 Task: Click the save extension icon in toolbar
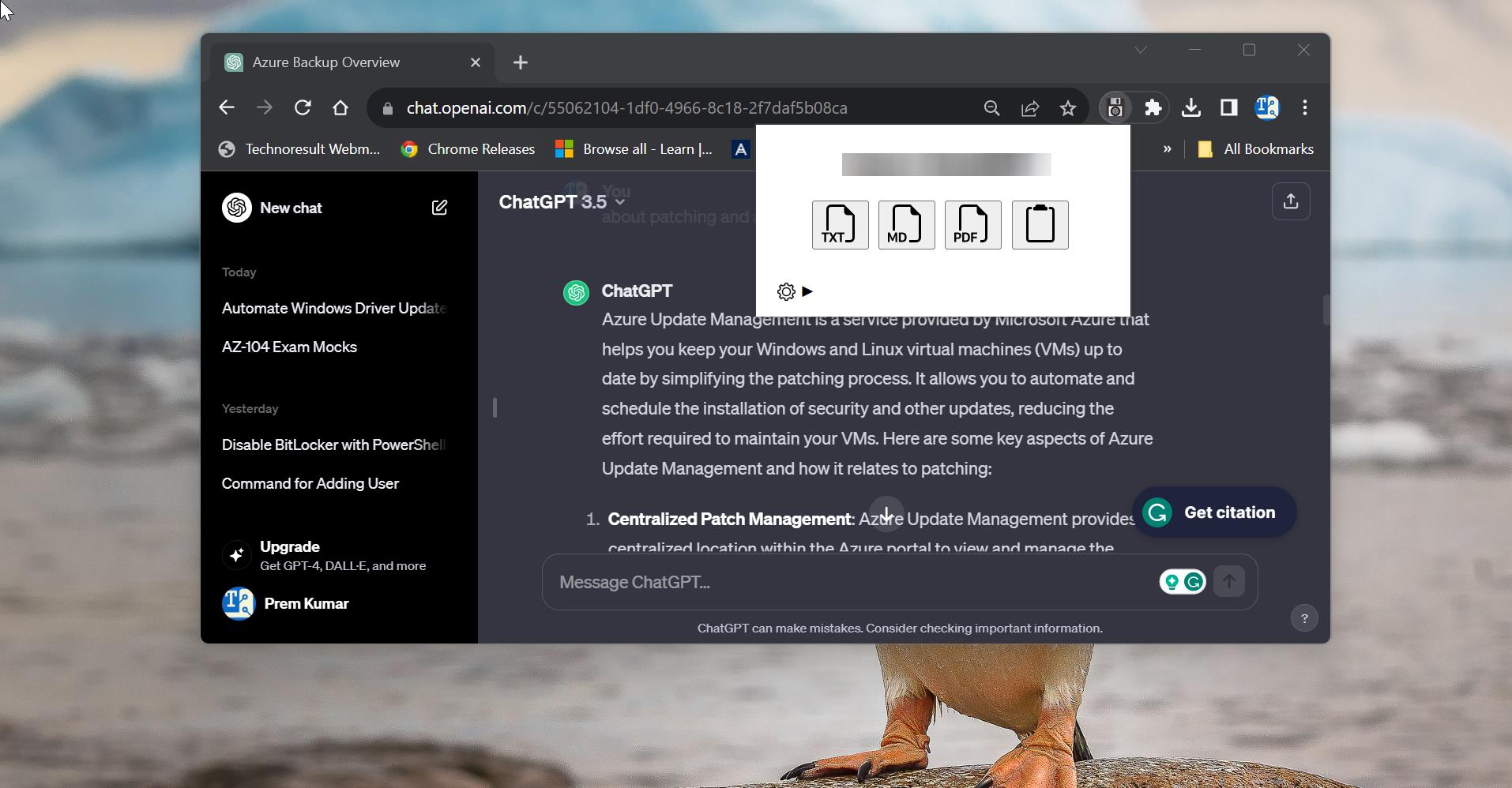tap(1115, 107)
